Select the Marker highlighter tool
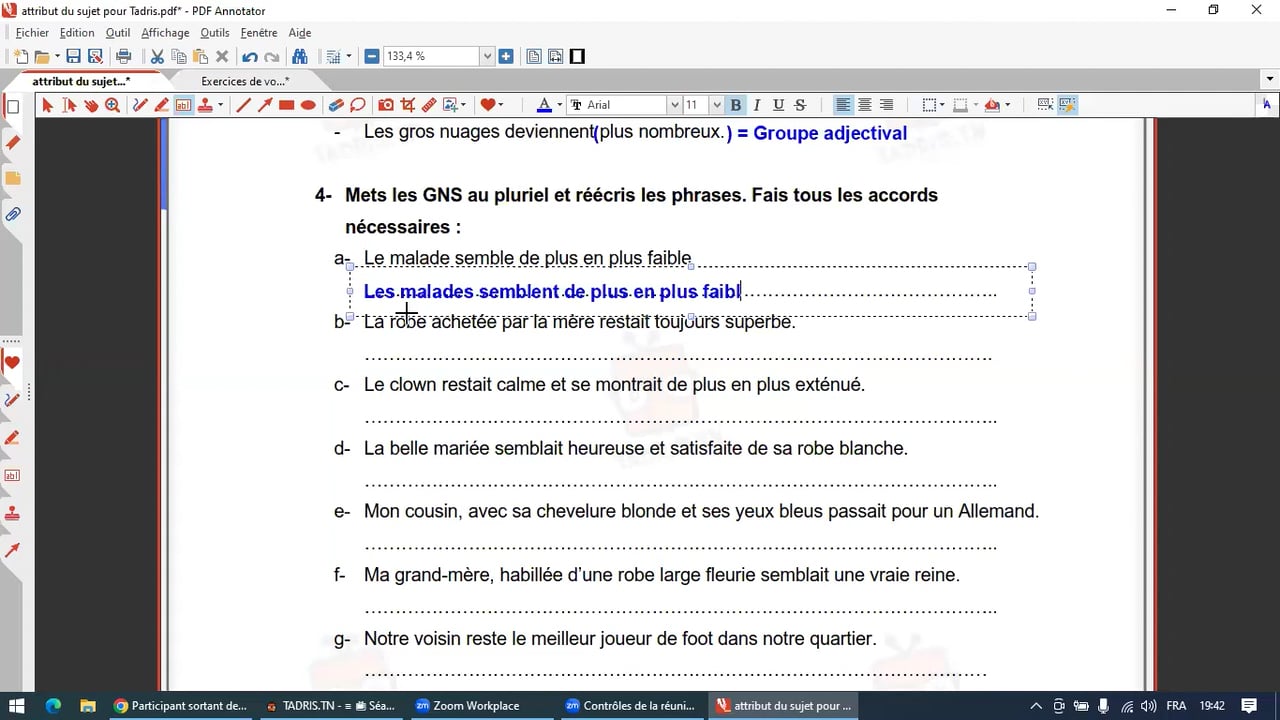 point(162,105)
